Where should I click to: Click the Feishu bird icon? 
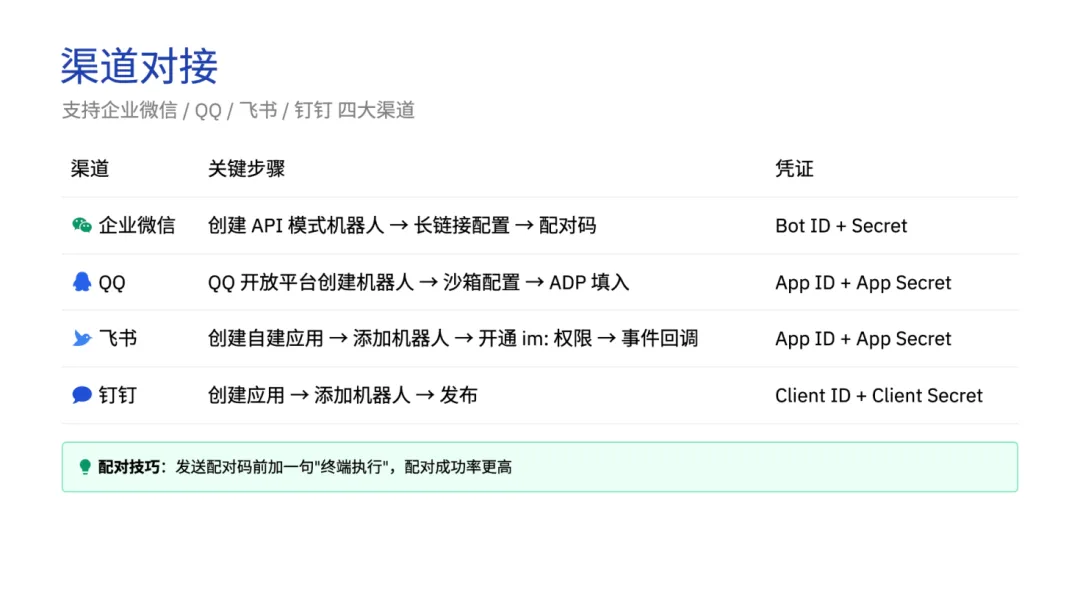pyautogui.click(x=82, y=338)
